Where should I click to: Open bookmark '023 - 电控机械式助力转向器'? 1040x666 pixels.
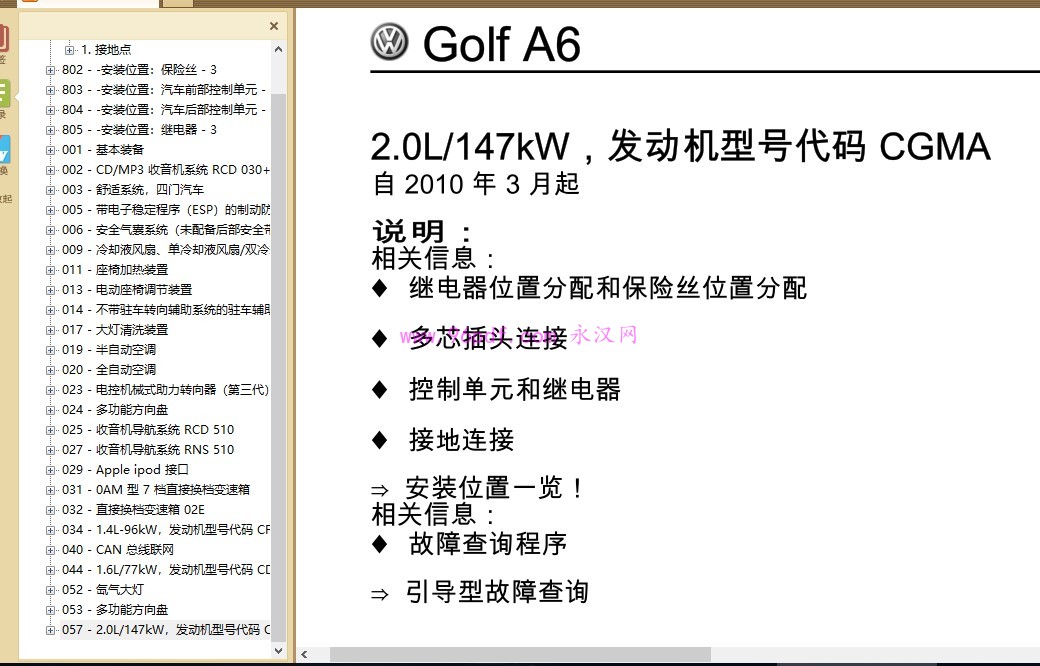(166, 389)
